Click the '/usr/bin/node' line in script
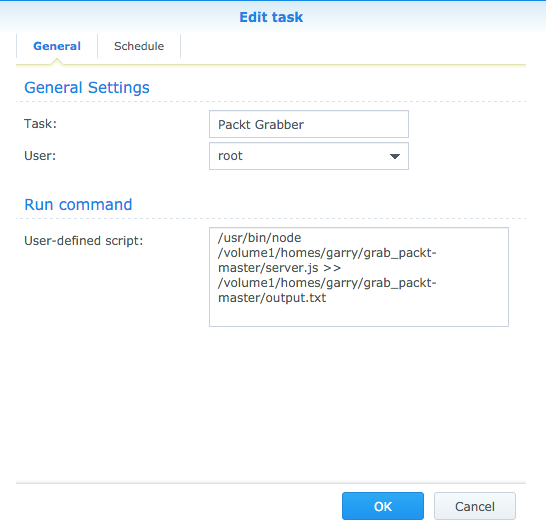The image size is (546, 528). click(x=259, y=238)
